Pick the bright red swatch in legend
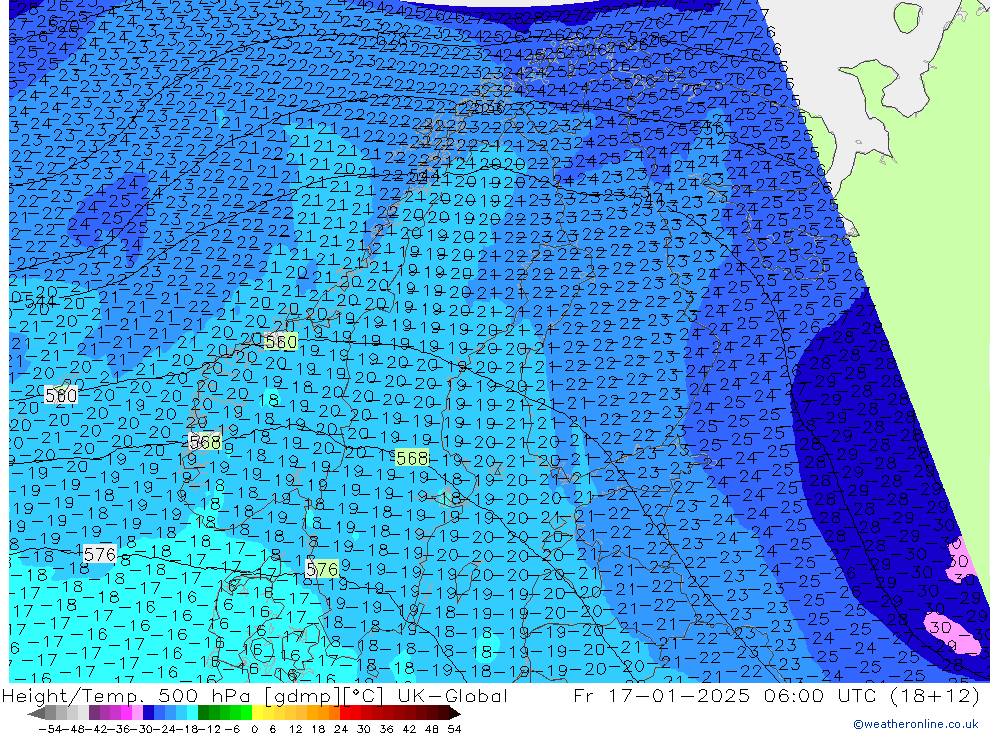The image size is (1000, 733). pos(345,713)
